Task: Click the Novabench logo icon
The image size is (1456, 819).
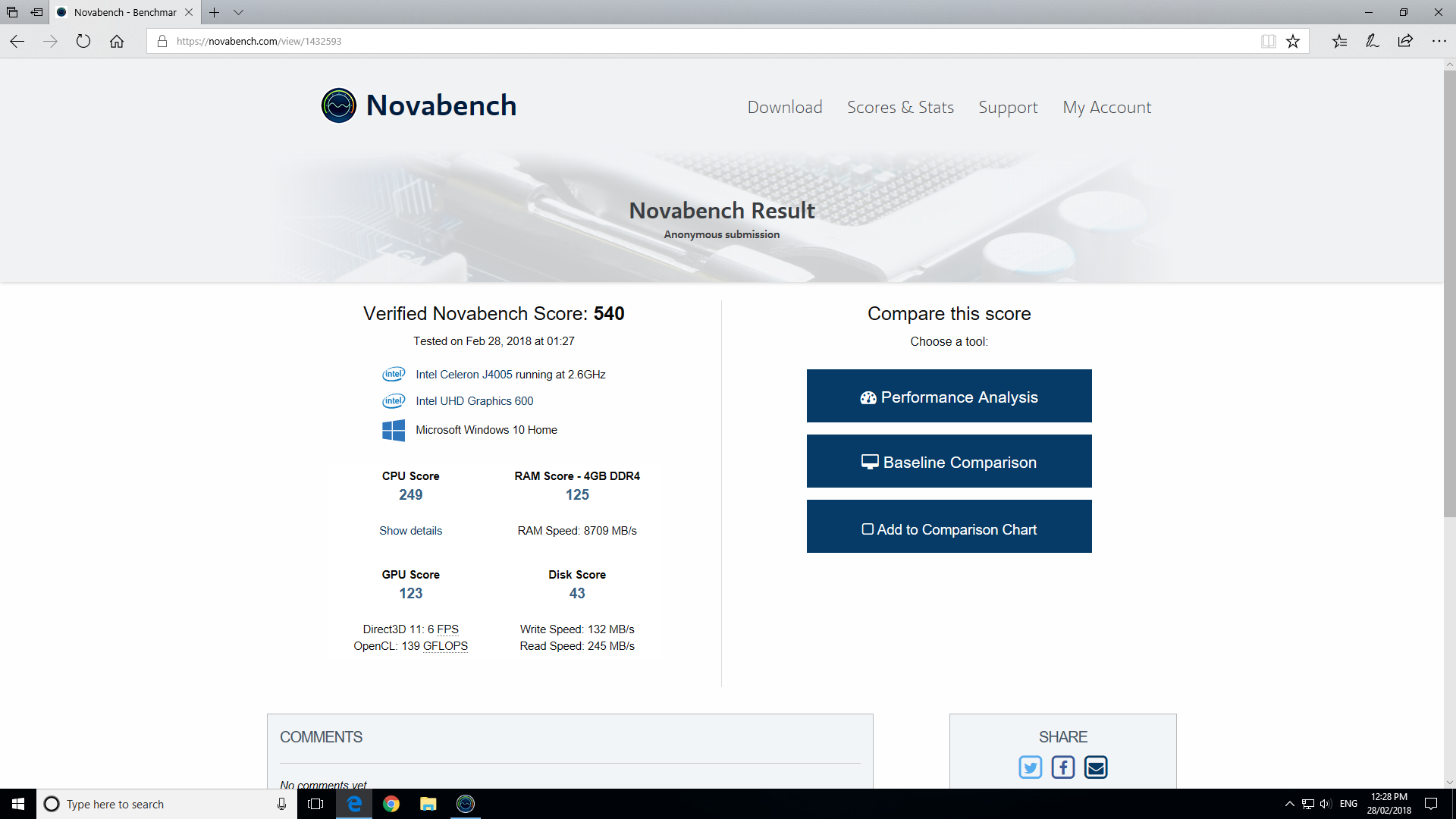Action: pos(339,105)
